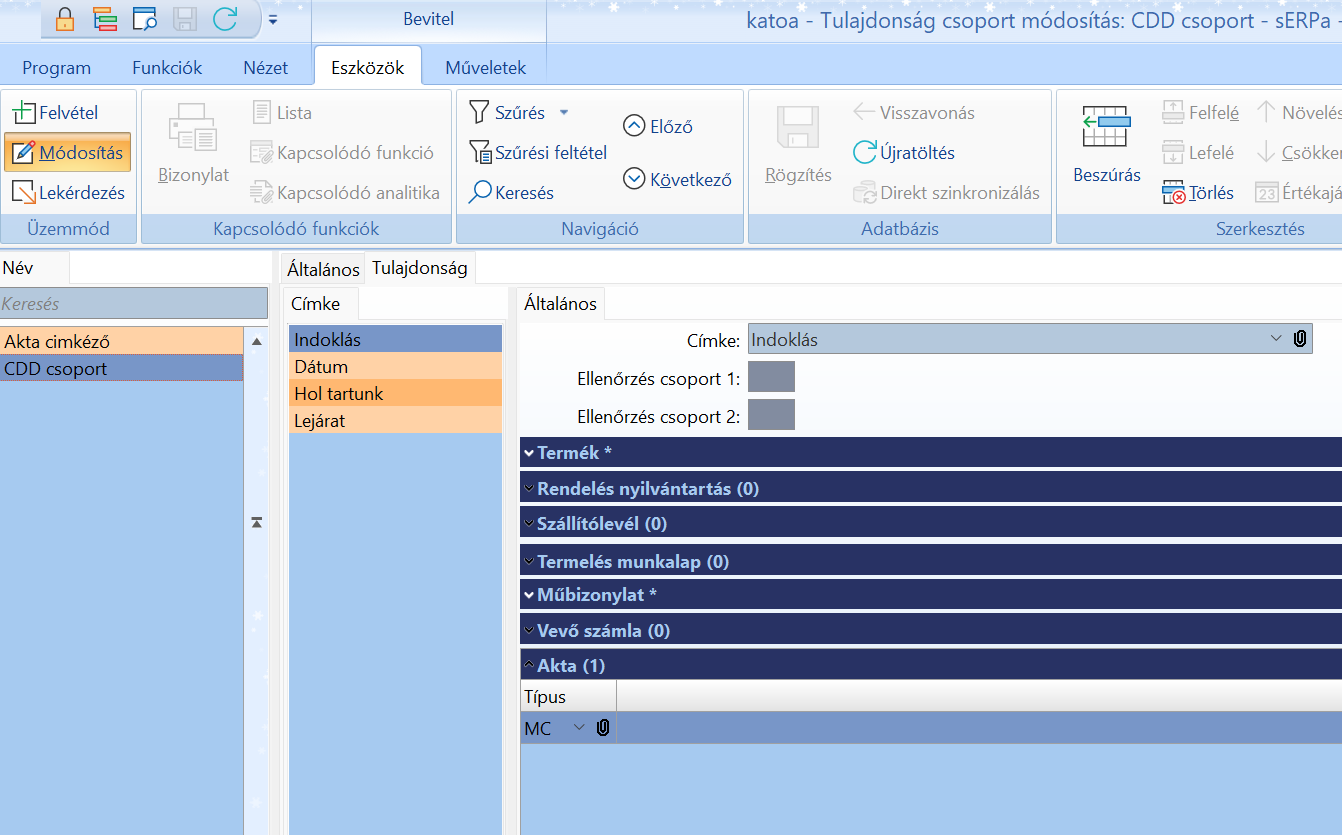Click the lock icon in quick access toolbar
1342x835 pixels.
coord(64,19)
